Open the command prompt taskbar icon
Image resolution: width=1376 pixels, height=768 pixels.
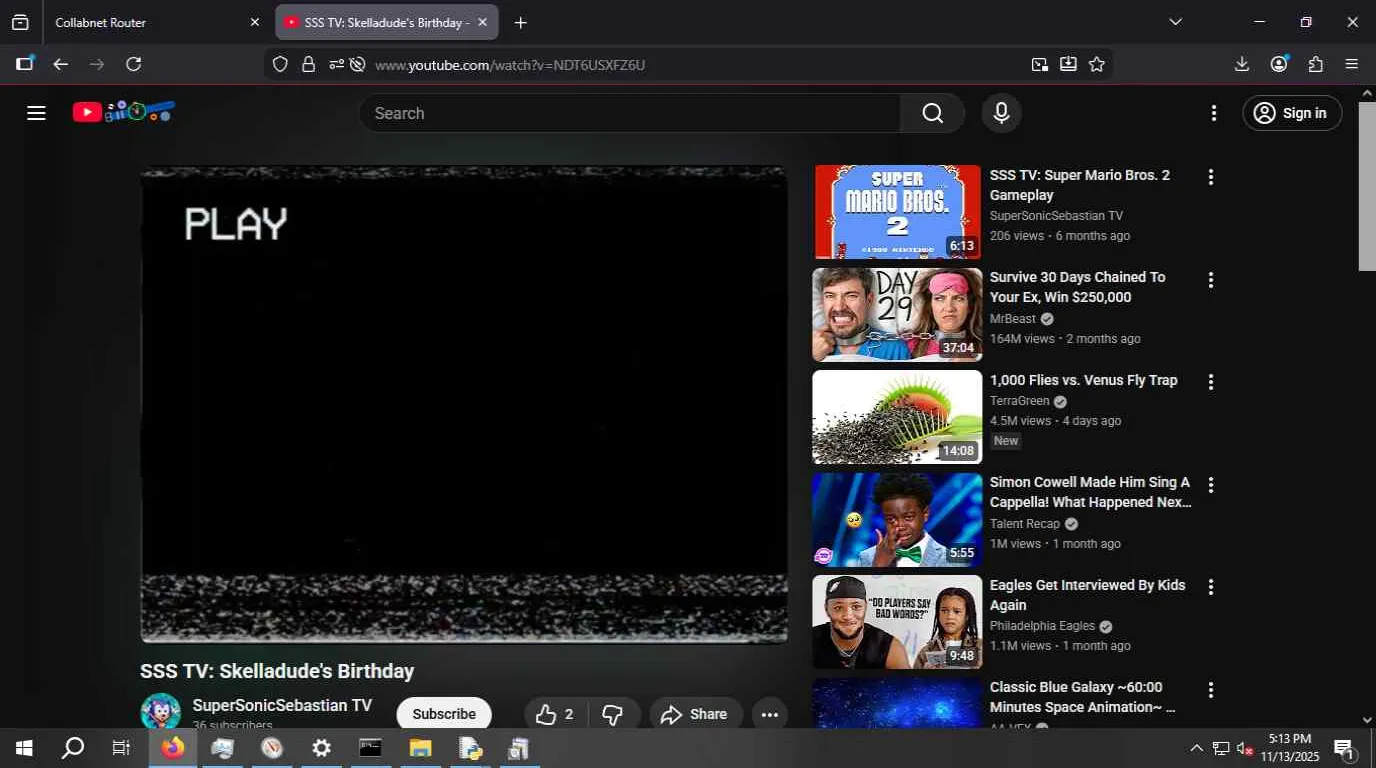pyautogui.click(x=370, y=748)
